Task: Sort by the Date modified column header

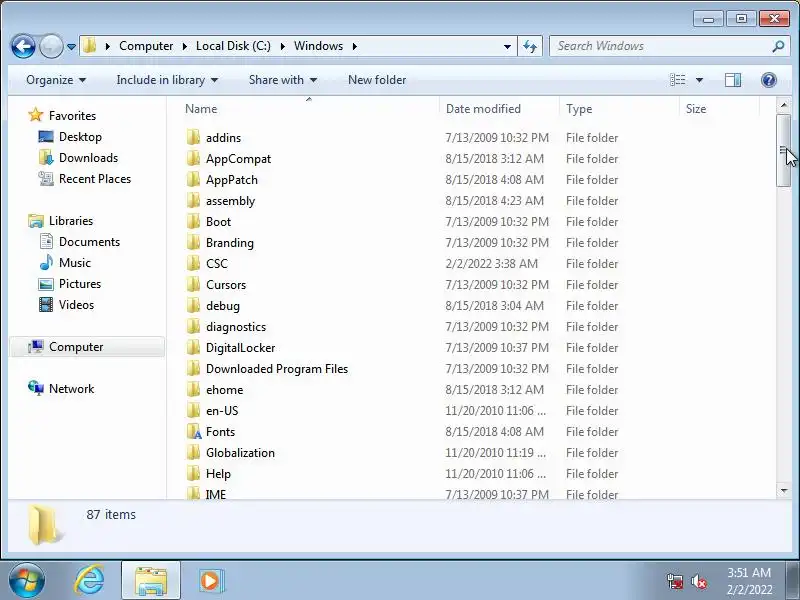Action: point(483,109)
